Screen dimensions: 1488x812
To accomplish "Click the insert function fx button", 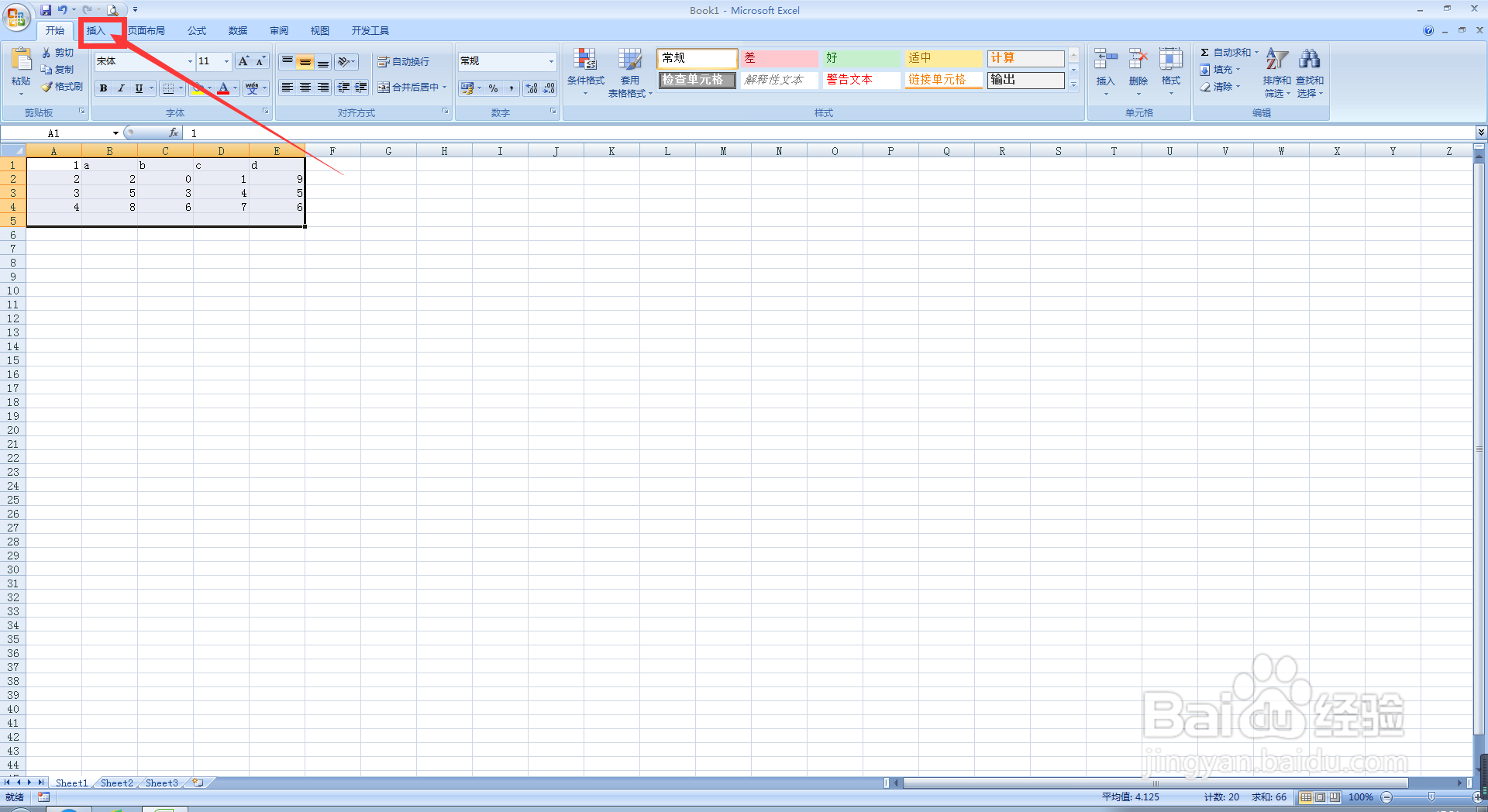I will click(x=174, y=133).
